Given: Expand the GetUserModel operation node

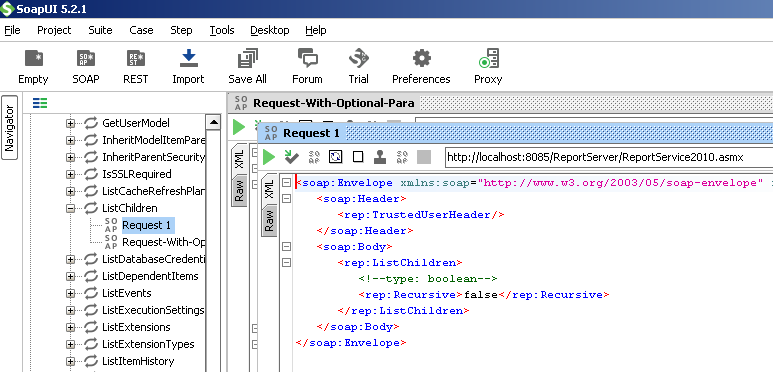Looking at the screenshot, I should click(x=70, y=123).
